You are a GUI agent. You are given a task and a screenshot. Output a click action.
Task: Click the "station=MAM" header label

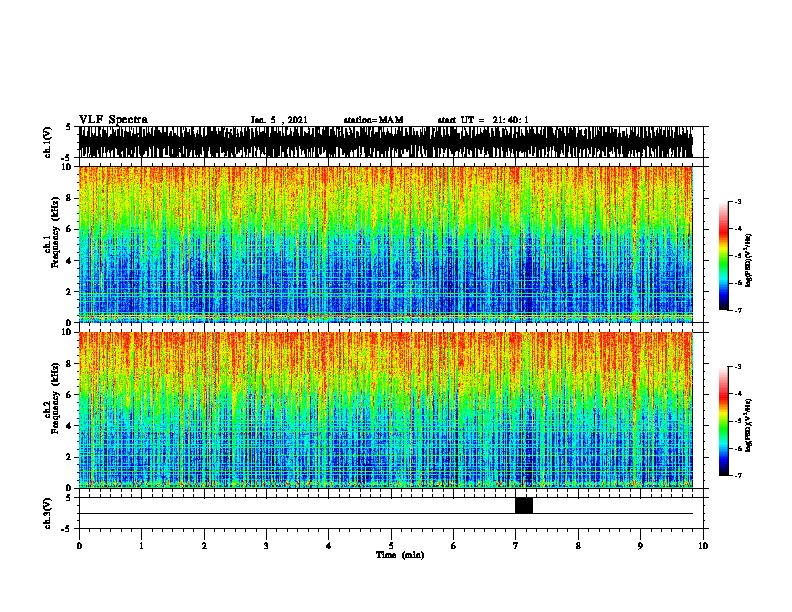[373, 120]
